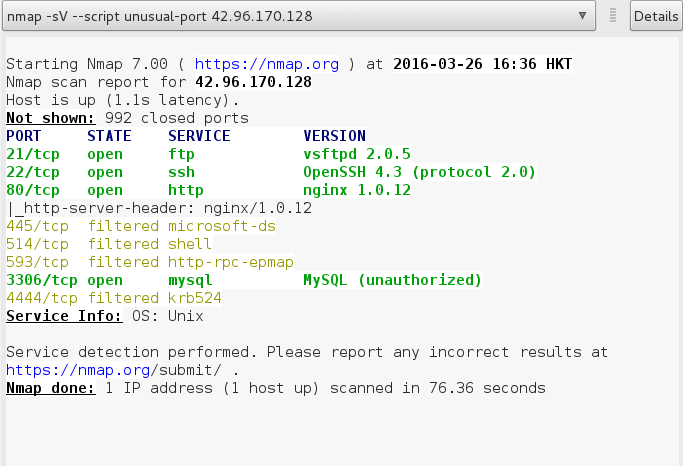Click the '22/tcp' port entry

click(x=33, y=172)
